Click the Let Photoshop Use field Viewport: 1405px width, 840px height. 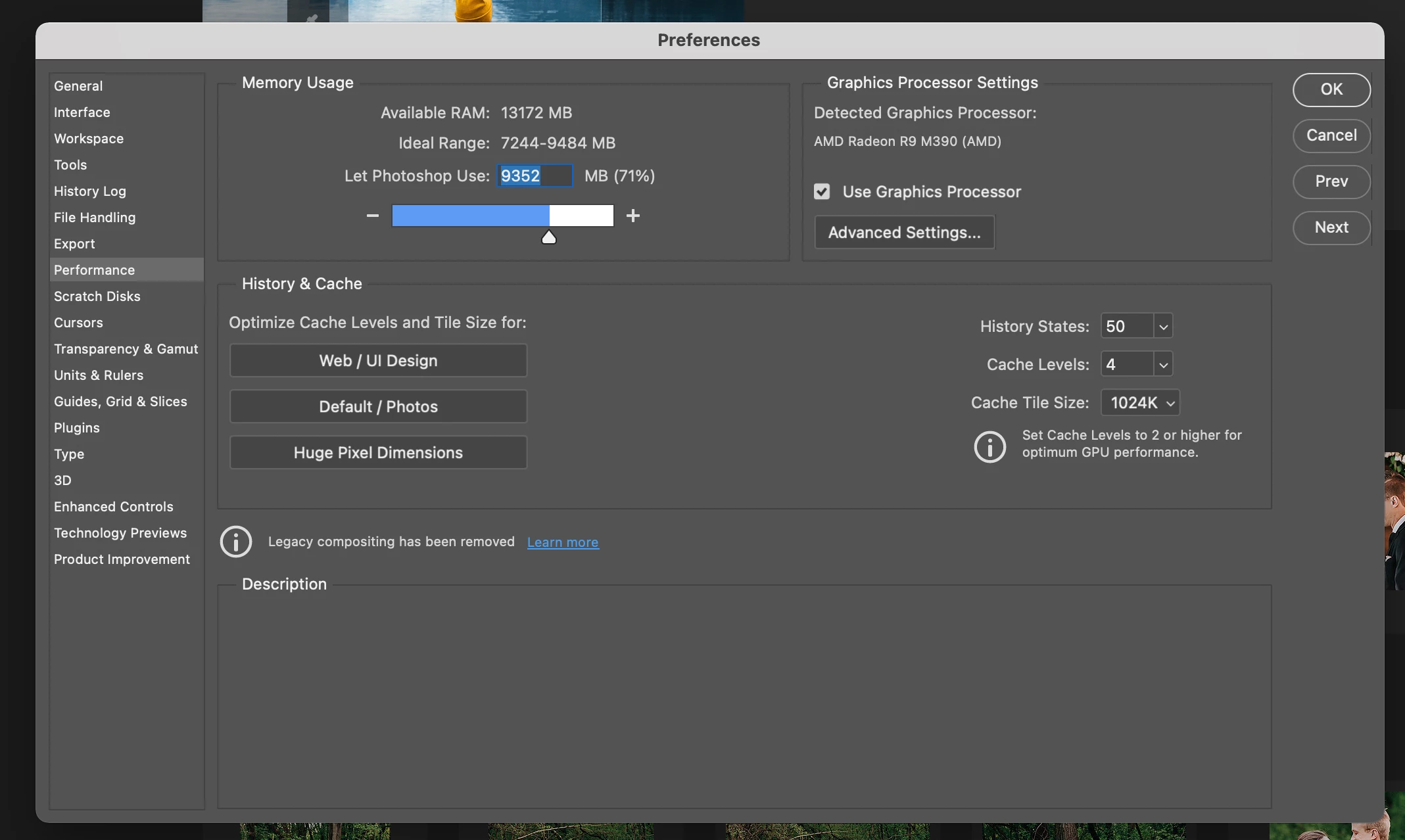coord(534,175)
